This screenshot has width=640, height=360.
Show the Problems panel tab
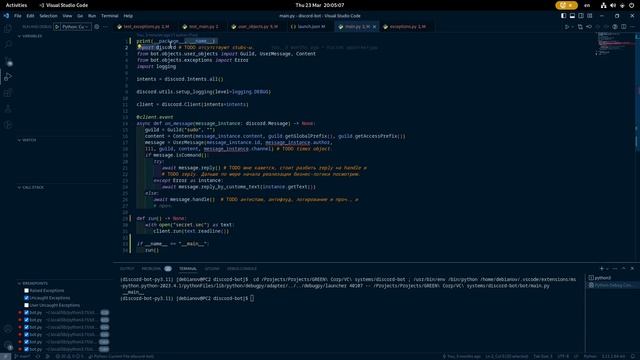pos(156,269)
